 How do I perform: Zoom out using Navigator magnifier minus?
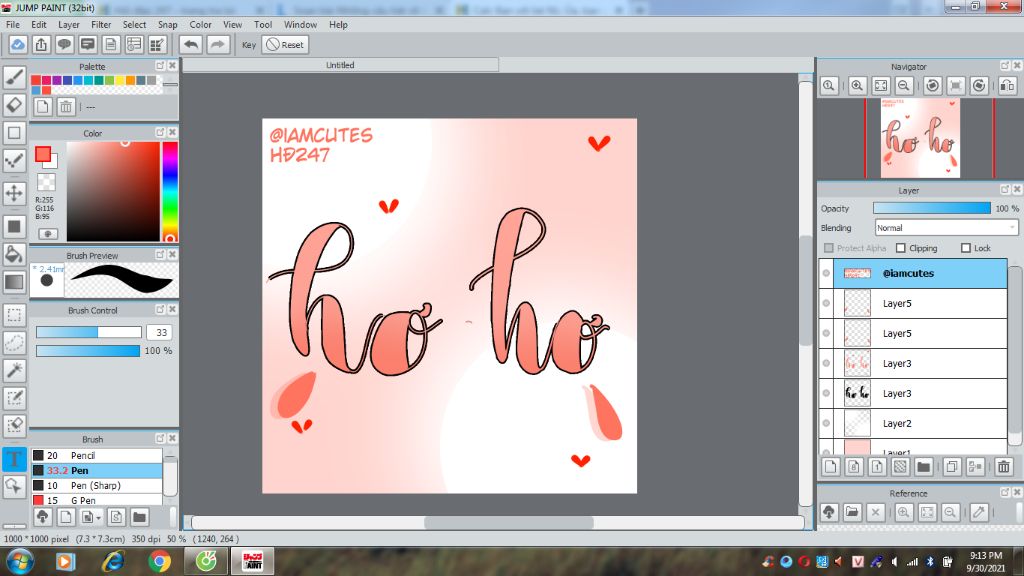pyautogui.click(x=904, y=86)
